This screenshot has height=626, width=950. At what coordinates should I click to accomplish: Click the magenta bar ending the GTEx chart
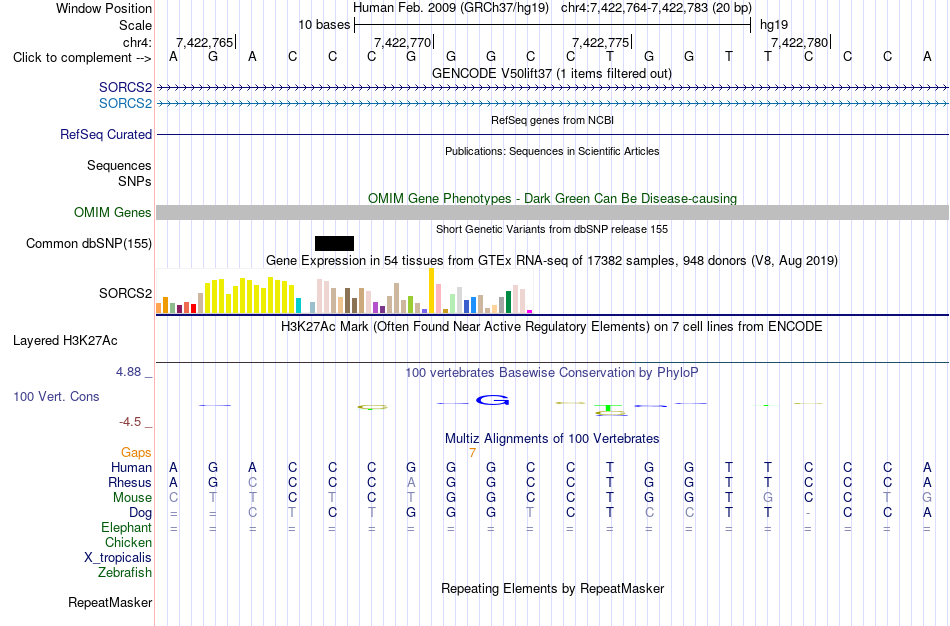pyautogui.click(x=530, y=311)
